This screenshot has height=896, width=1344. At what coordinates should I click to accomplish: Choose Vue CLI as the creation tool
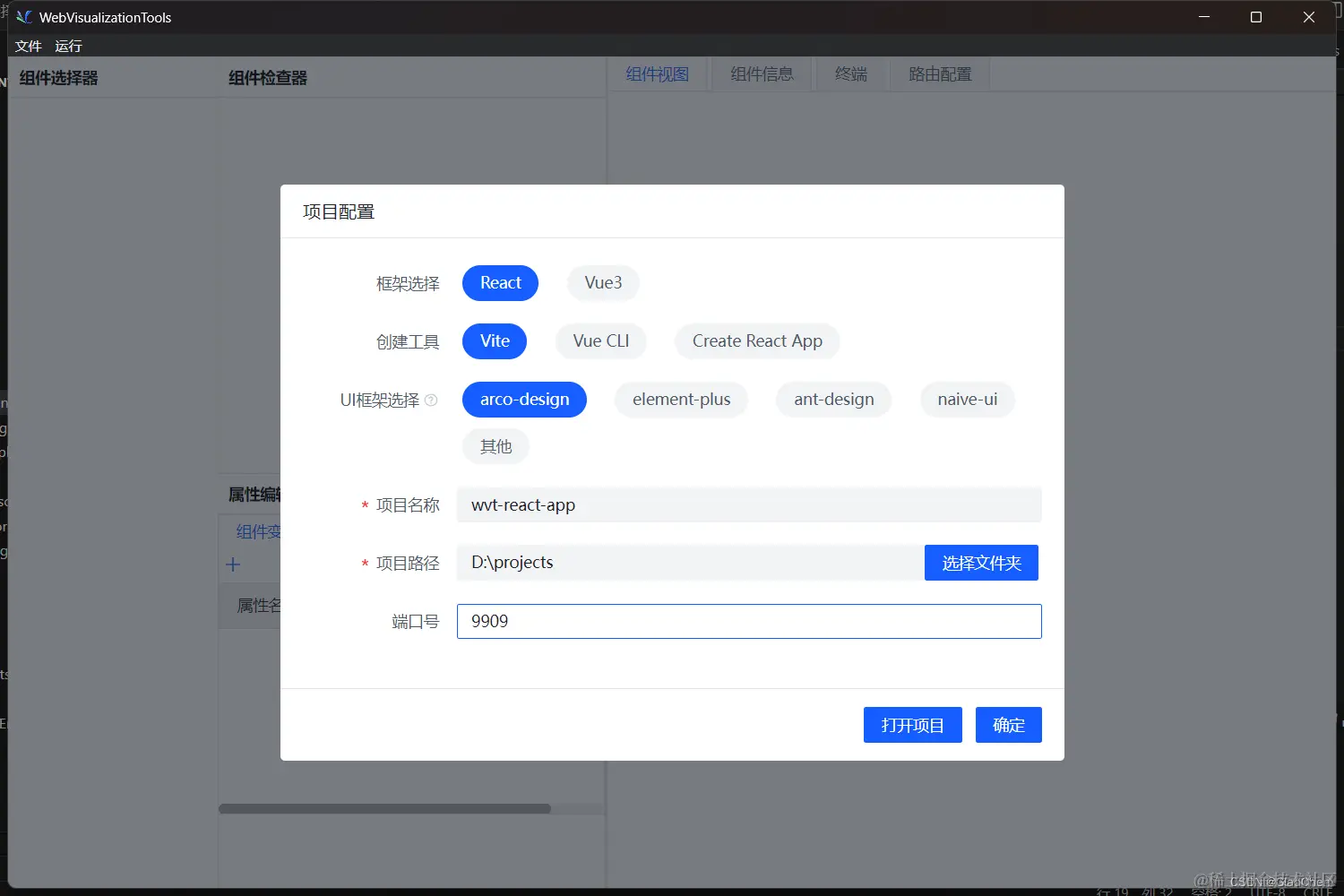[x=601, y=341]
